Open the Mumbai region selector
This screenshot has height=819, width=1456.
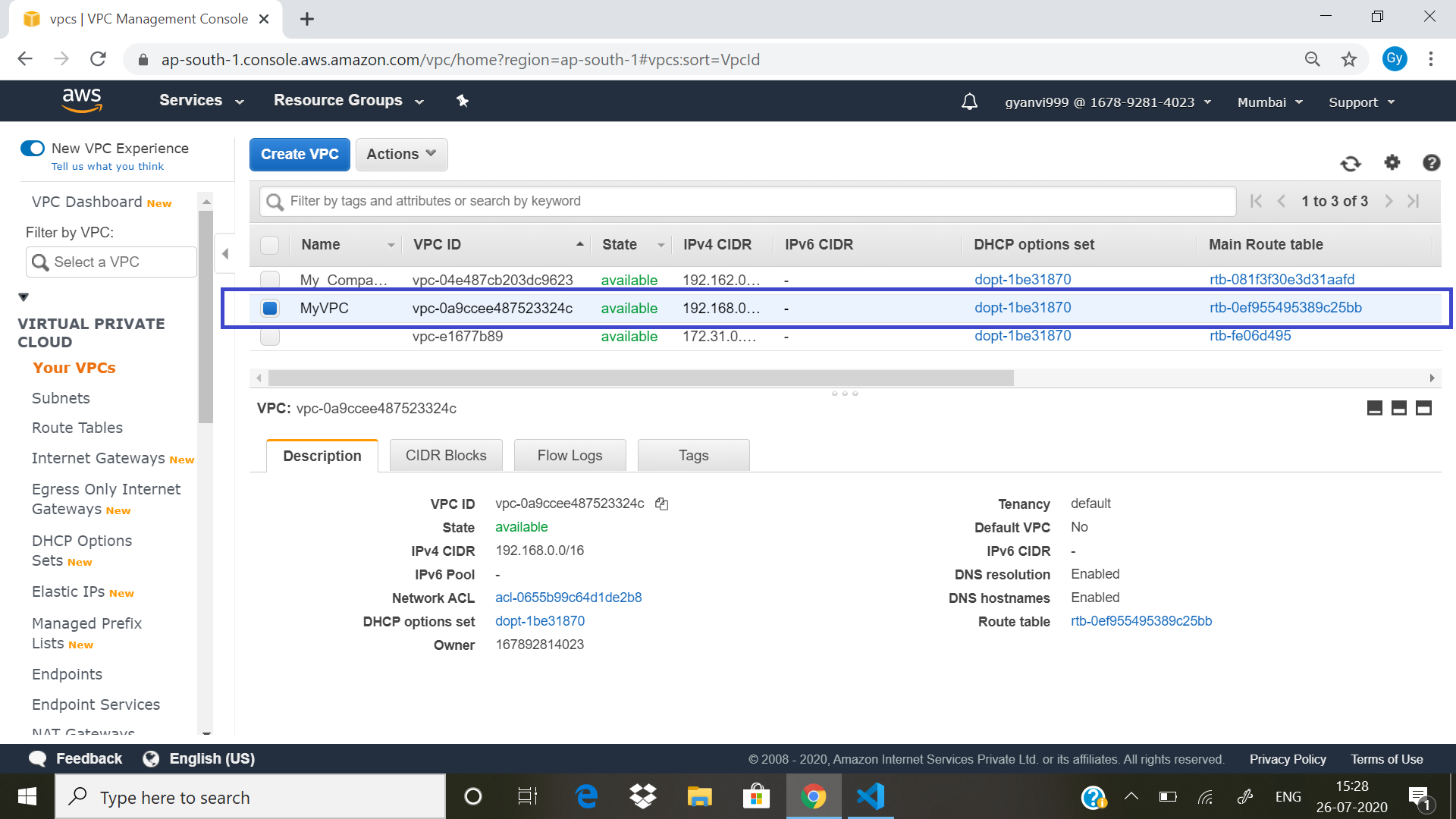(1268, 101)
